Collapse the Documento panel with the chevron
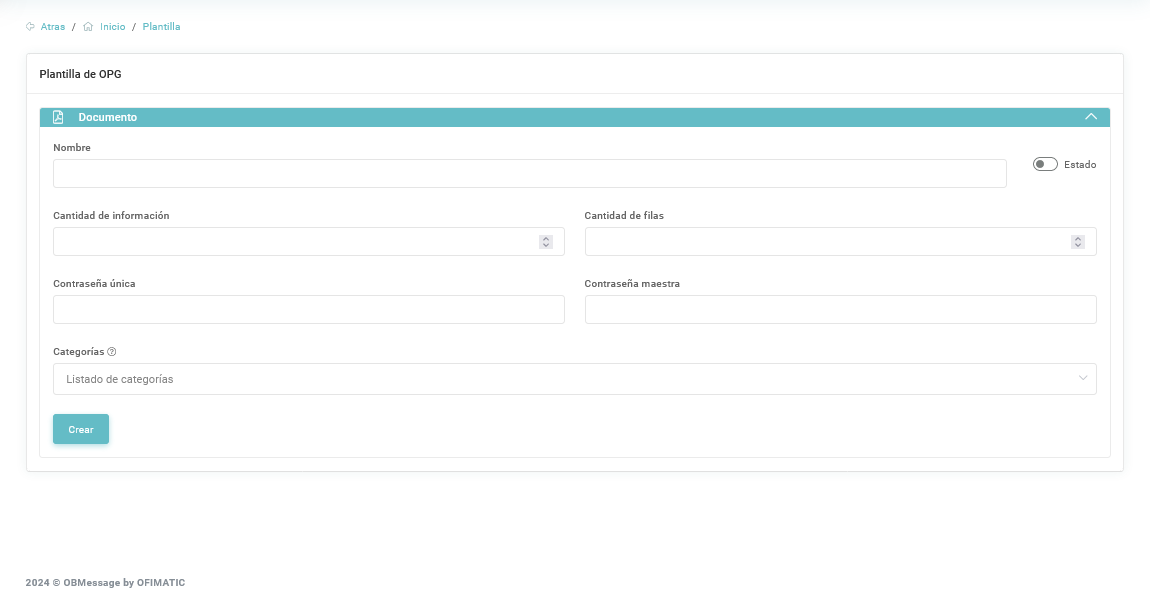The height and width of the screenshot is (600, 1150). click(x=1091, y=117)
